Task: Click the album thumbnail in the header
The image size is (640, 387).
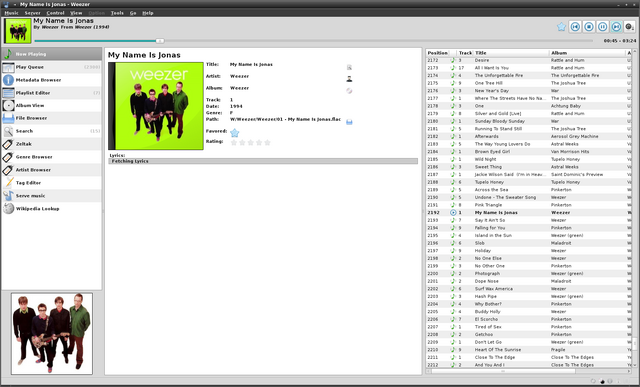Action: (18, 31)
